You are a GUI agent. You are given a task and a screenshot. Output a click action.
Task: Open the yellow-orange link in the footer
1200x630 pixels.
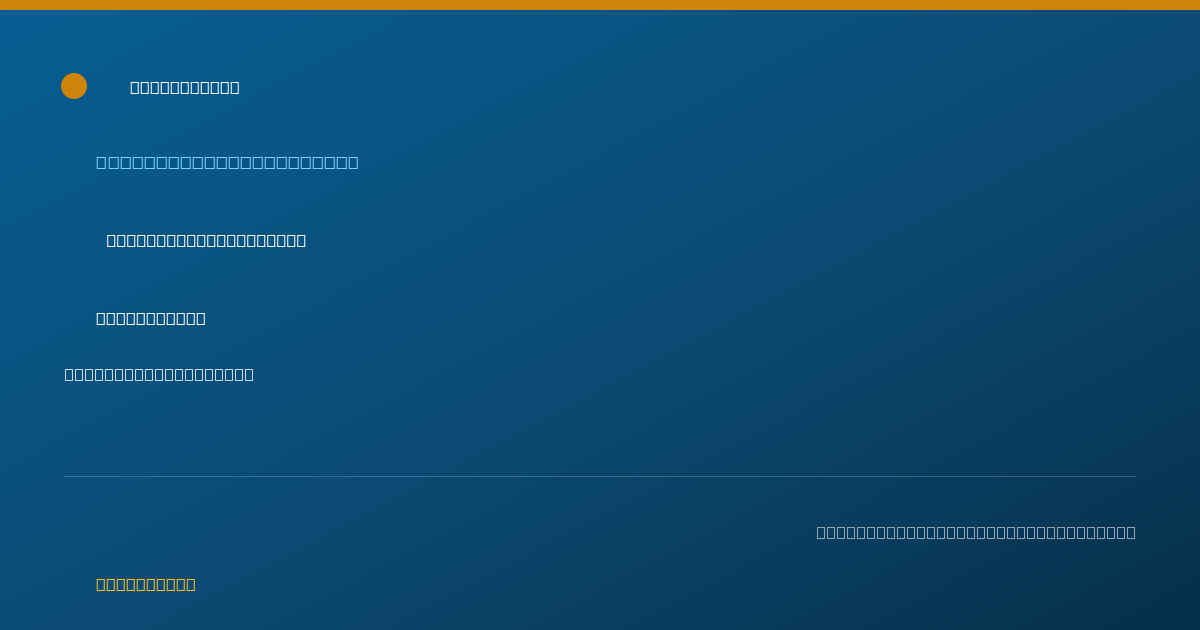(146, 584)
